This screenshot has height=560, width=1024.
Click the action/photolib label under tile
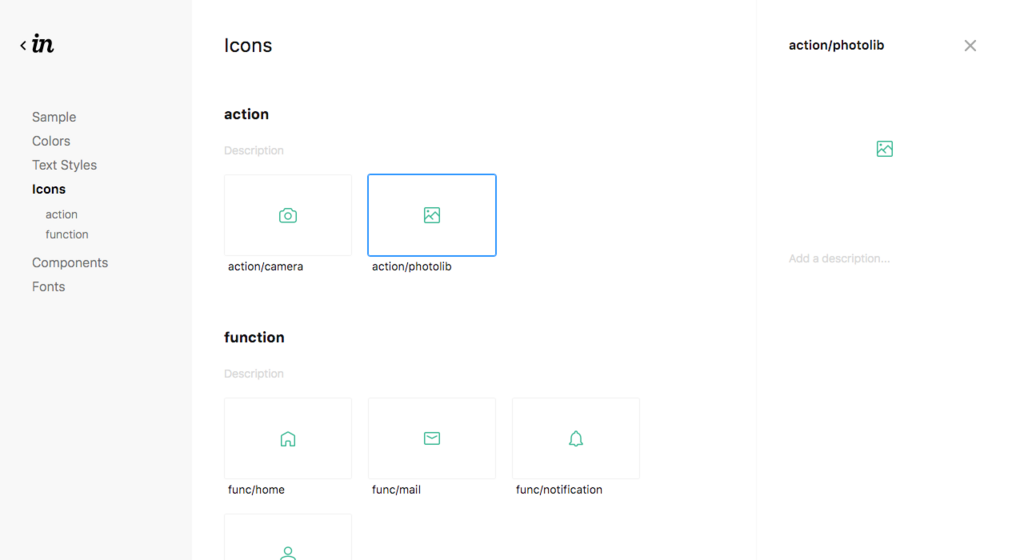point(411,266)
